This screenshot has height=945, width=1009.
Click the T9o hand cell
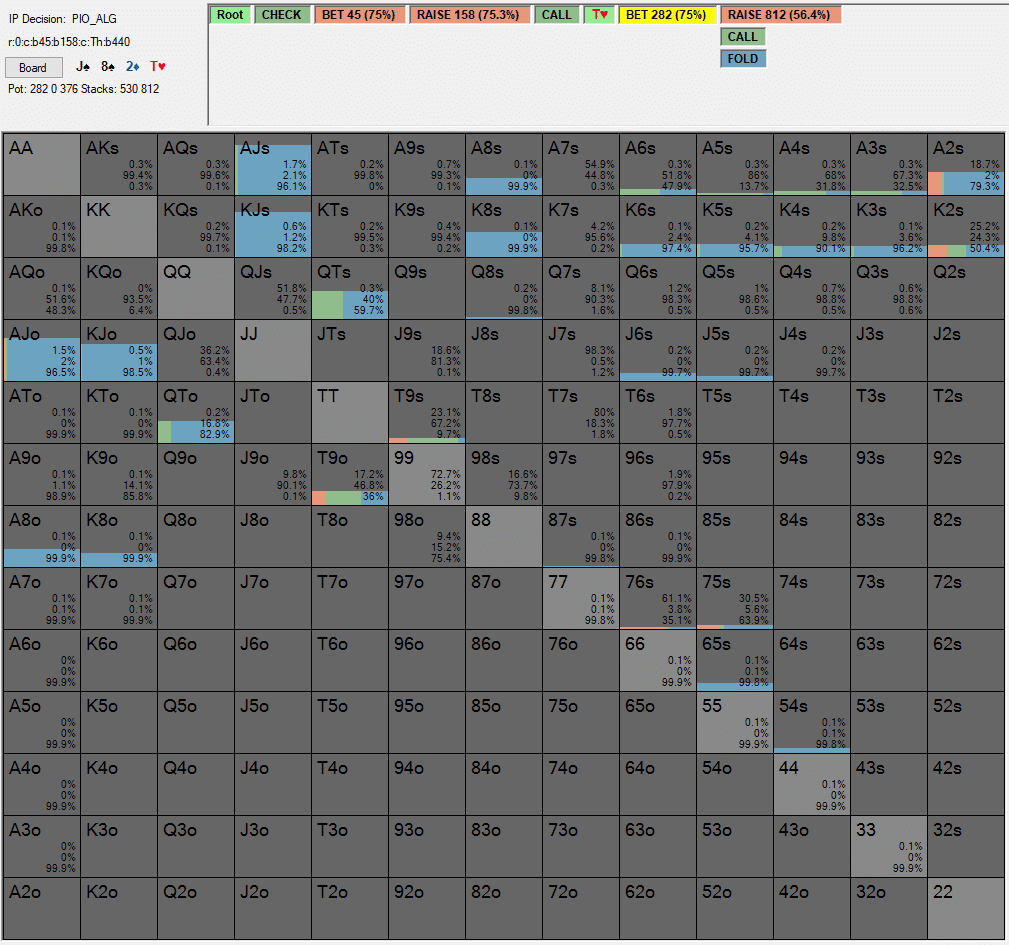click(350, 474)
